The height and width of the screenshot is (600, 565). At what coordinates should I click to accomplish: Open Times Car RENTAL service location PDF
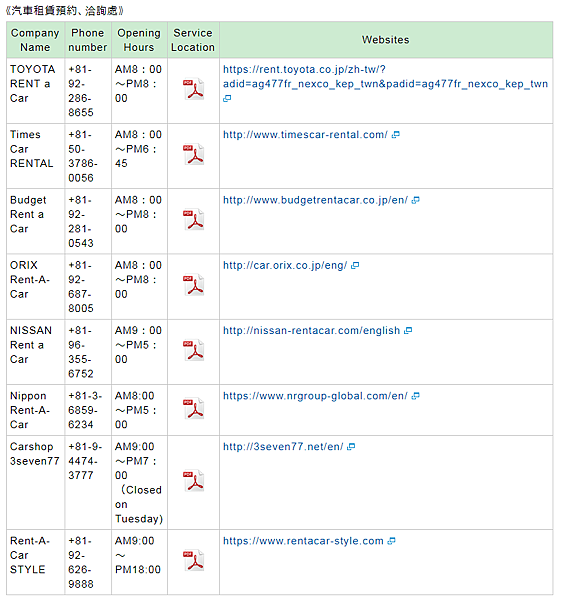click(x=194, y=154)
